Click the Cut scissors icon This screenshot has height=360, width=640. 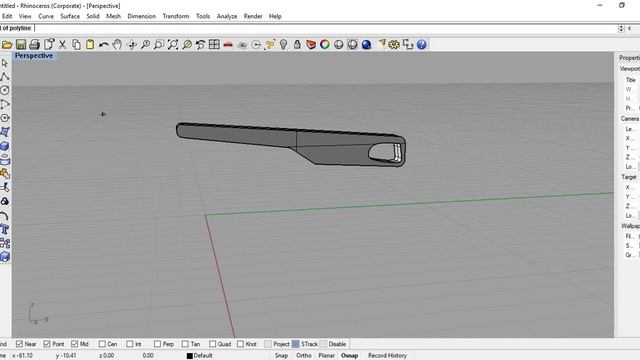point(62,44)
